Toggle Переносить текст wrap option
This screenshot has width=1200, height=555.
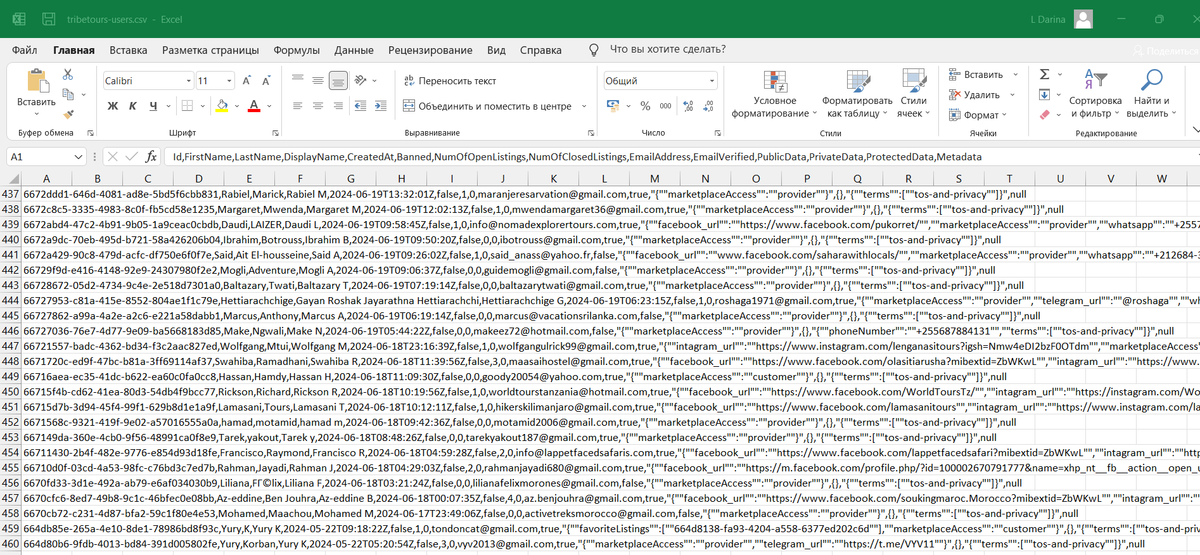tap(449, 81)
